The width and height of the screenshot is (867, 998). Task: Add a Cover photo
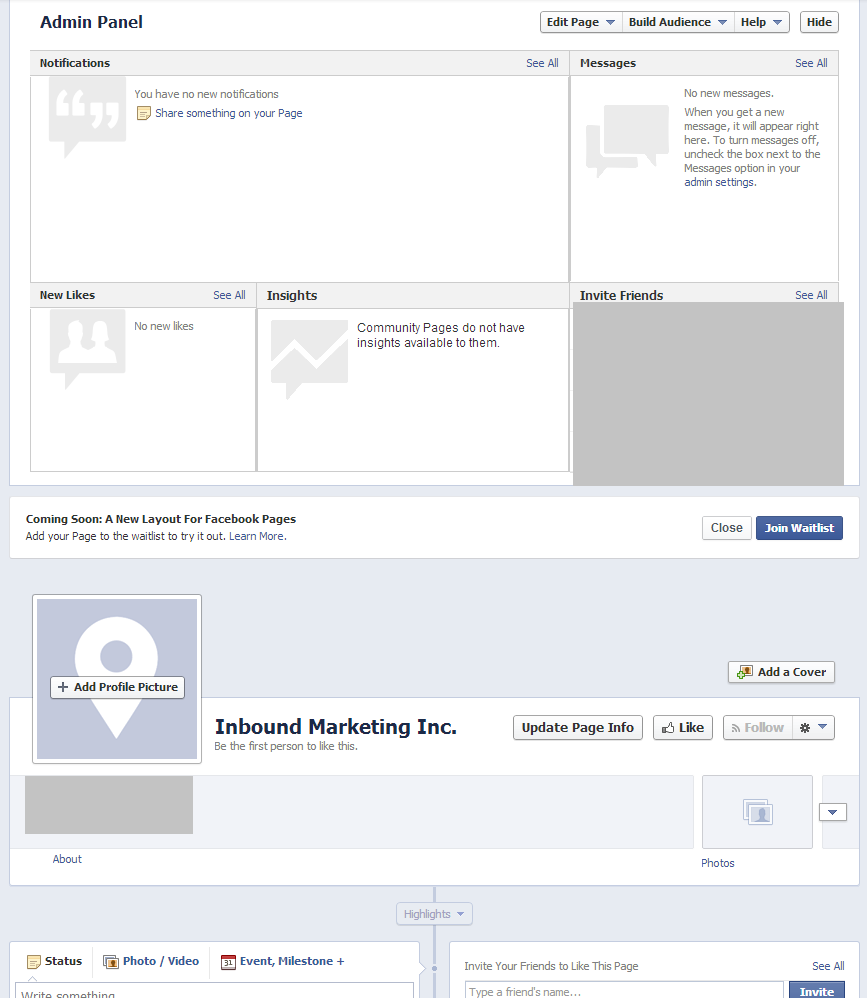click(781, 671)
